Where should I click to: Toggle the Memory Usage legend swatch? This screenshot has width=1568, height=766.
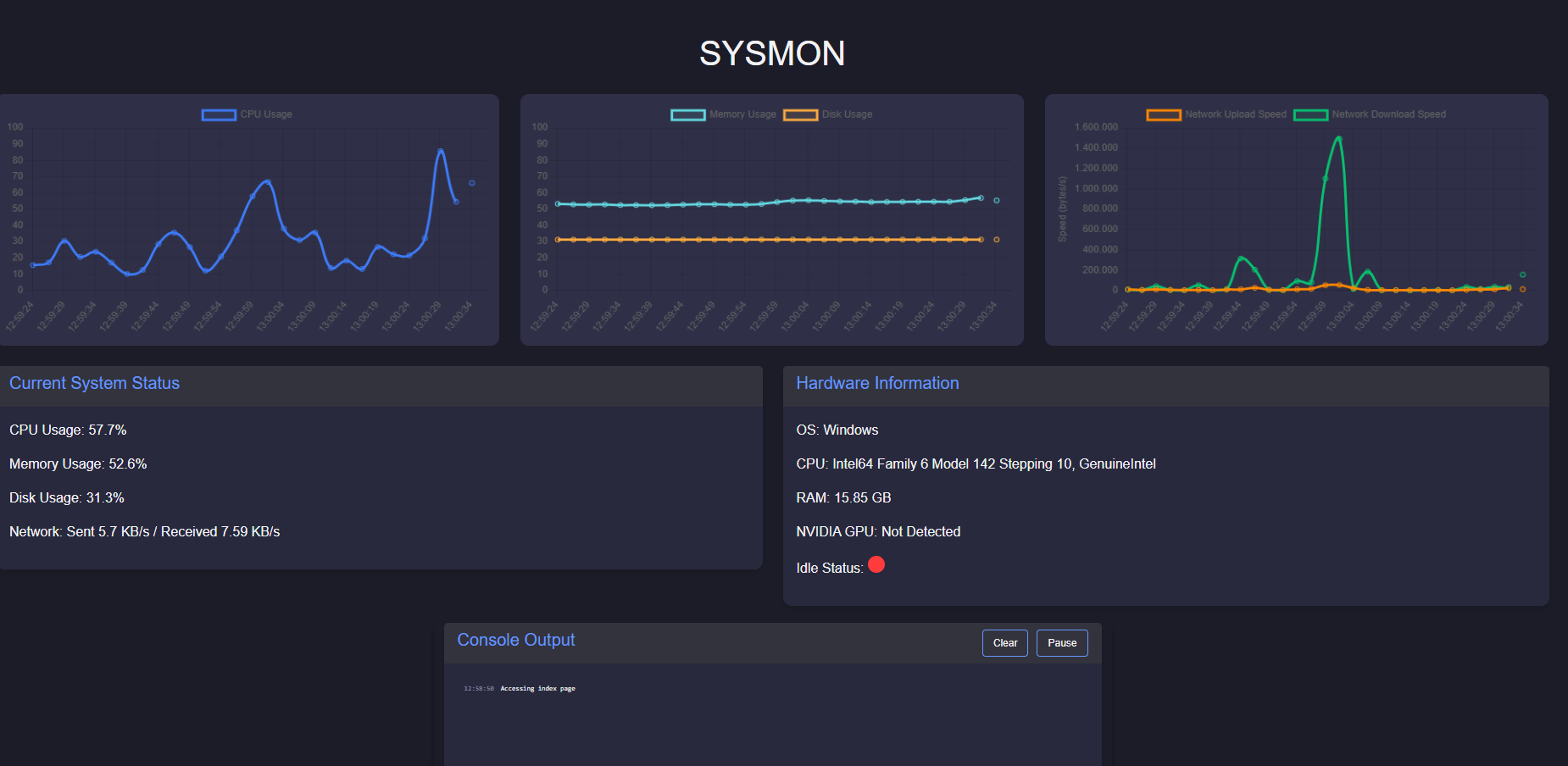coord(688,114)
